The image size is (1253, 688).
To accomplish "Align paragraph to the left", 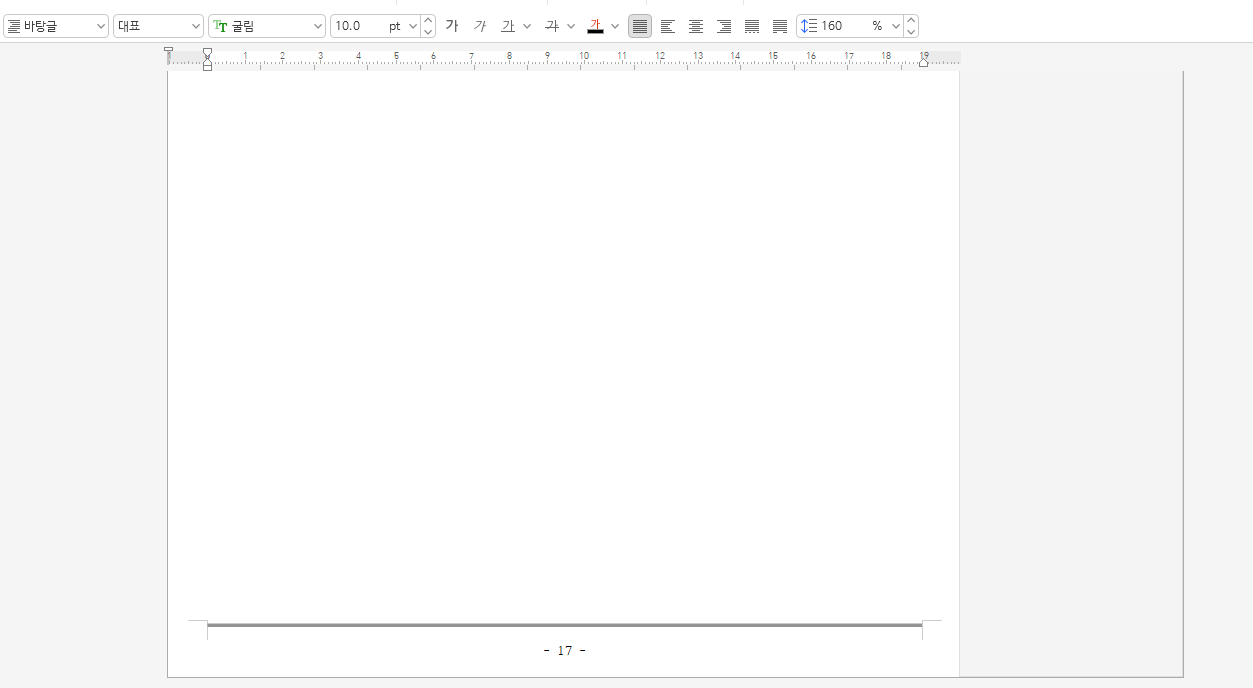I will [x=668, y=26].
